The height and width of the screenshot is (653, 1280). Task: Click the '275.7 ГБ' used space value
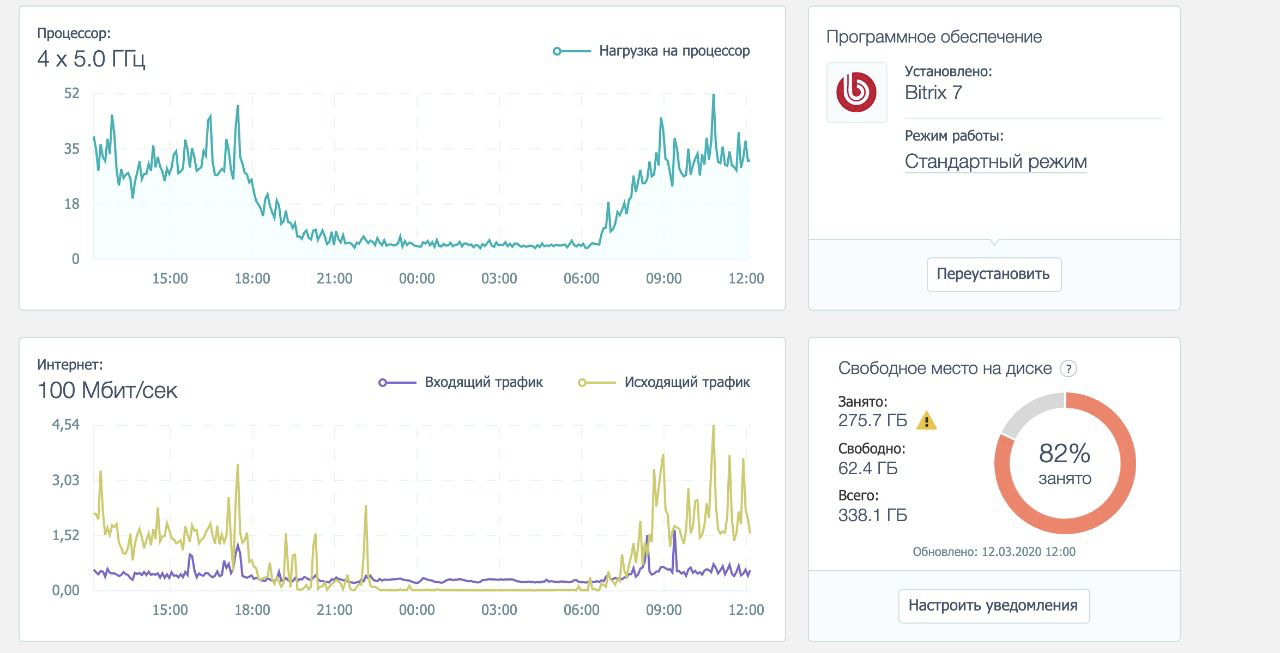pyautogui.click(x=873, y=420)
